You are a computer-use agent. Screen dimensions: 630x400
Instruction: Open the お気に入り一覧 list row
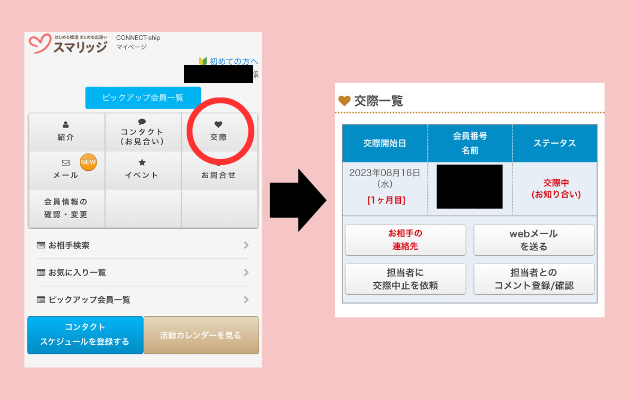(x=143, y=273)
